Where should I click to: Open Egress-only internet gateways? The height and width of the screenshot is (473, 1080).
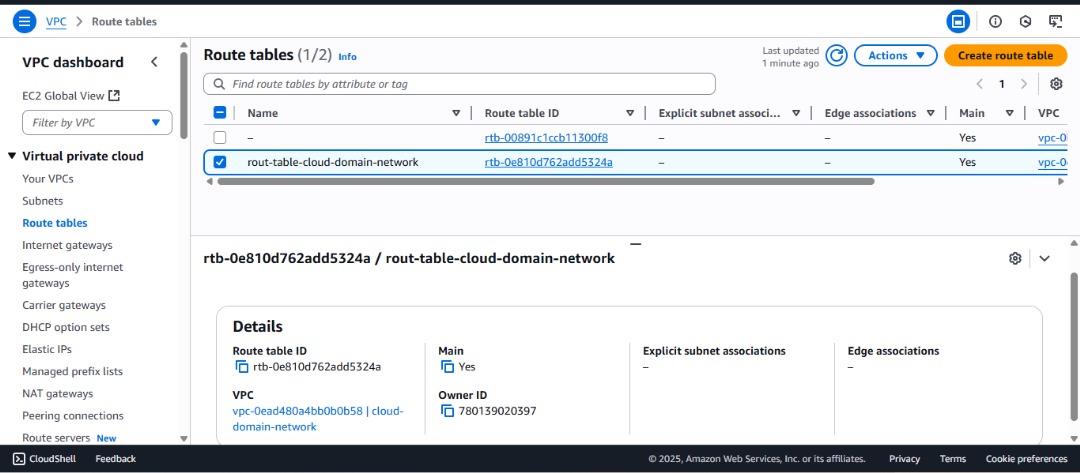[73, 275]
